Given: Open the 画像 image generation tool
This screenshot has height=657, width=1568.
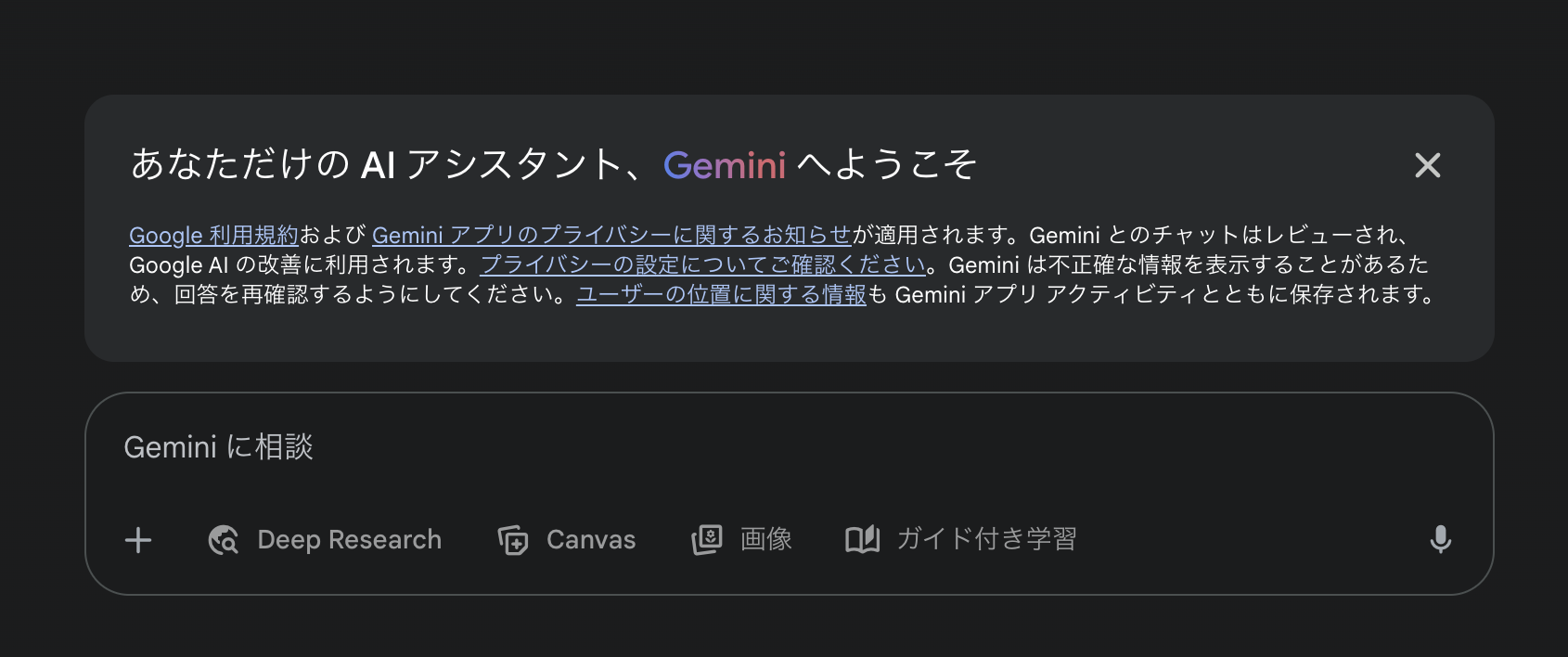Looking at the screenshot, I should [x=742, y=539].
